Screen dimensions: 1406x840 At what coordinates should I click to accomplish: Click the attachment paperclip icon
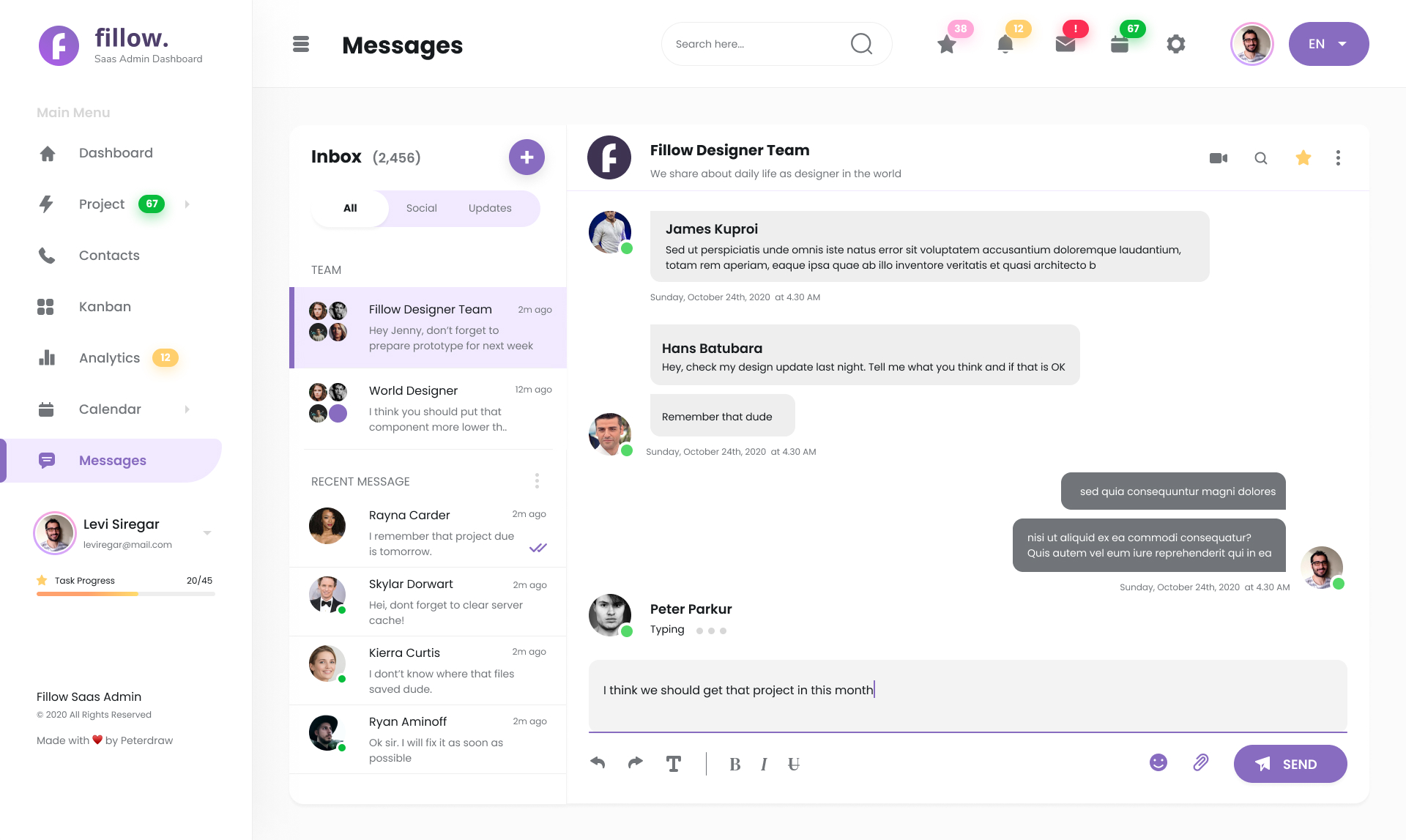(x=1201, y=762)
